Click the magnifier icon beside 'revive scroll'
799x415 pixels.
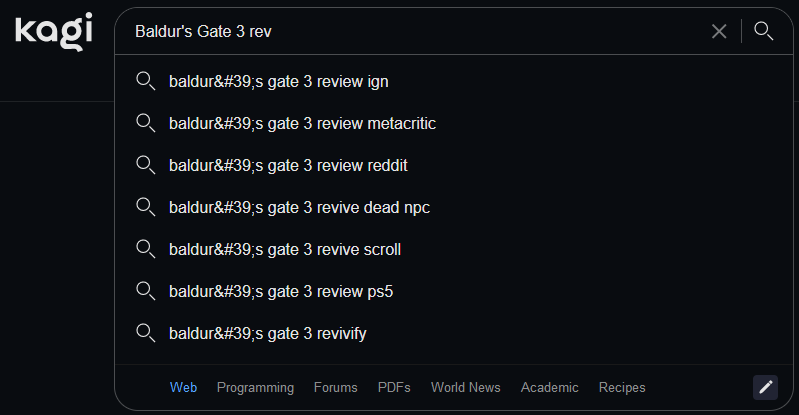[145, 249]
